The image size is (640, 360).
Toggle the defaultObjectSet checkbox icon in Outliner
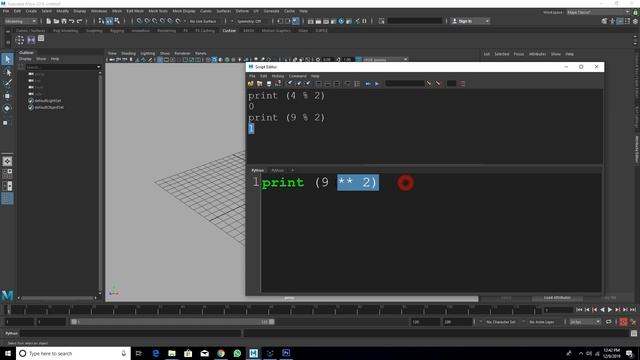click(x=31, y=107)
